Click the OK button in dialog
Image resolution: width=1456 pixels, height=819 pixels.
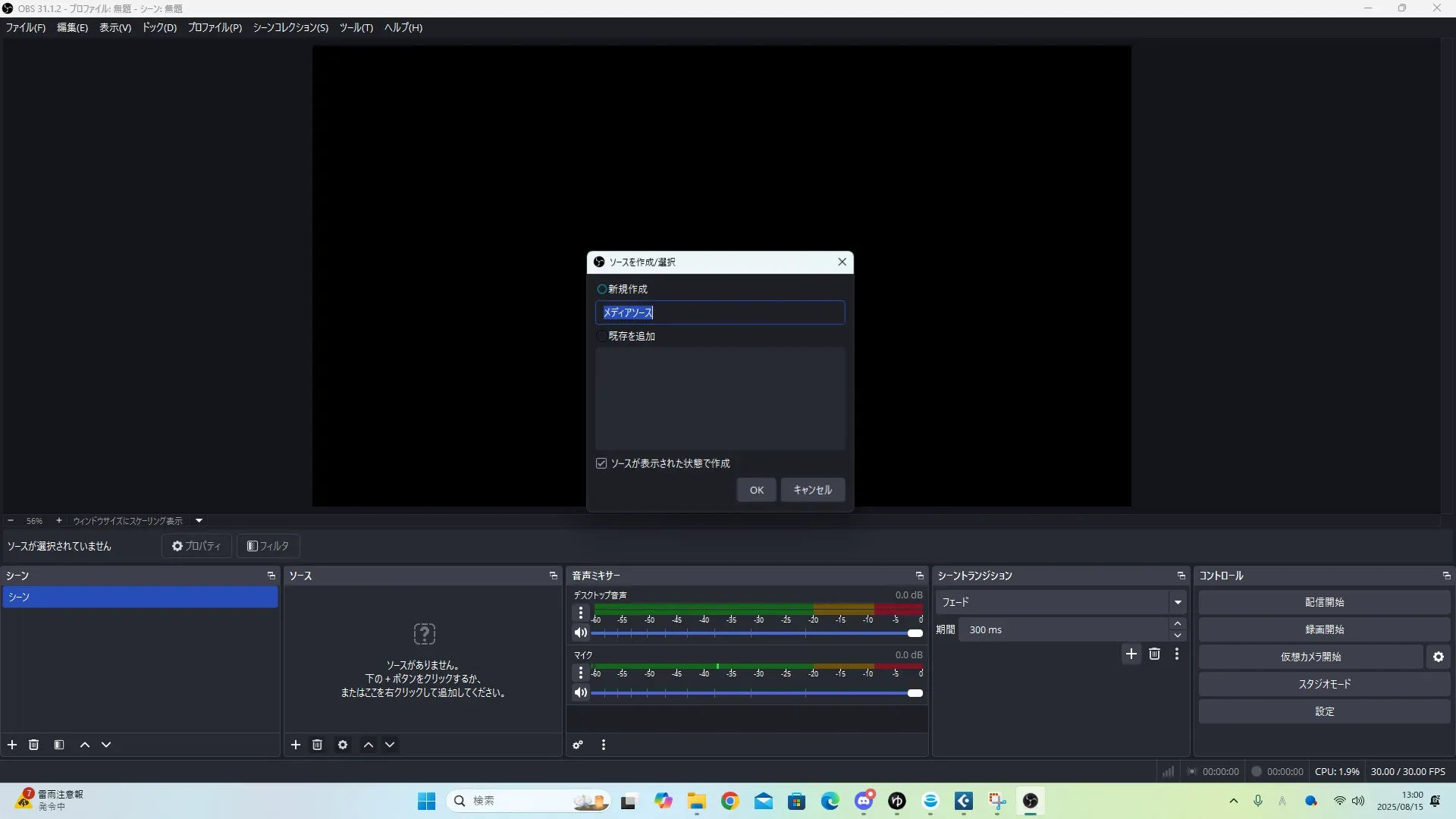pyautogui.click(x=756, y=490)
